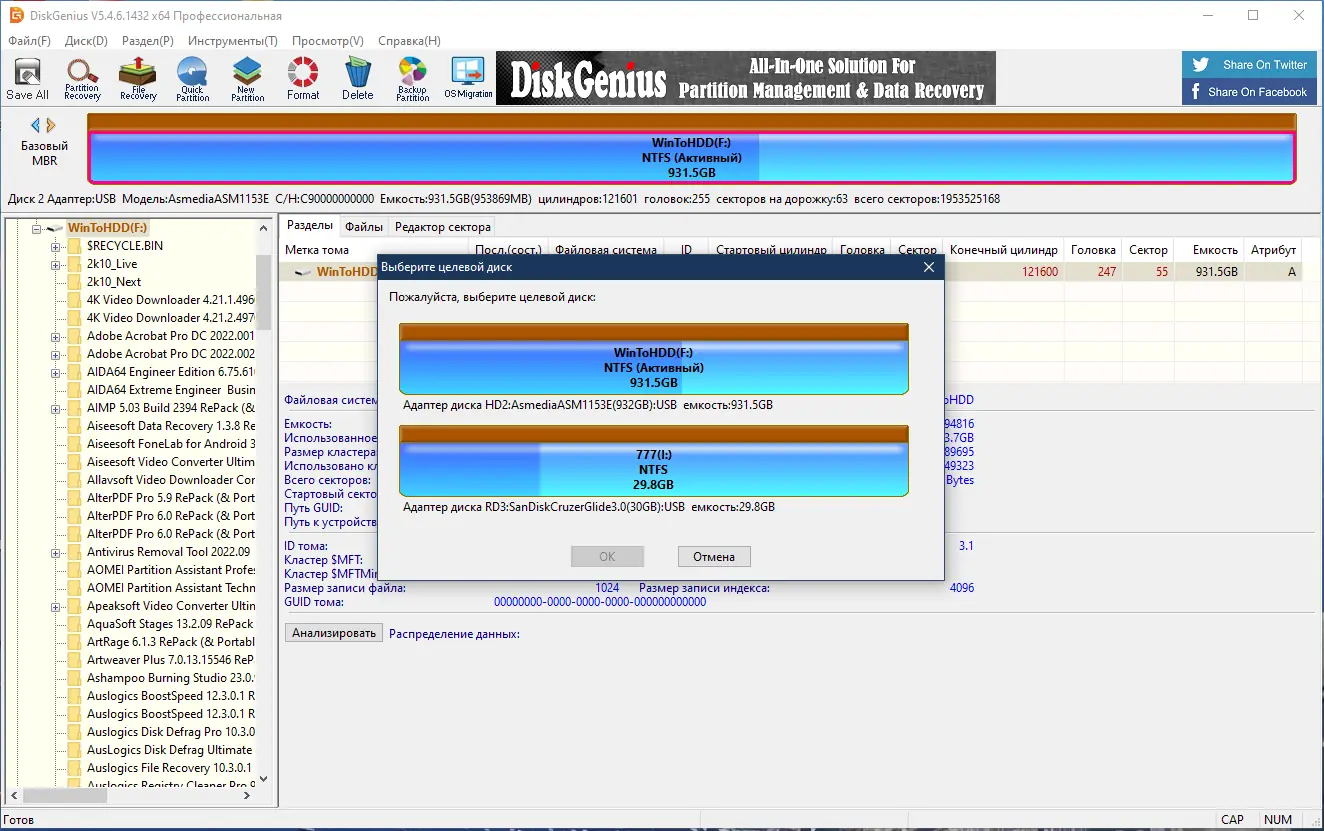Click the Метка тома column header
Image resolution: width=1324 pixels, height=831 pixels.
pyautogui.click(x=373, y=250)
